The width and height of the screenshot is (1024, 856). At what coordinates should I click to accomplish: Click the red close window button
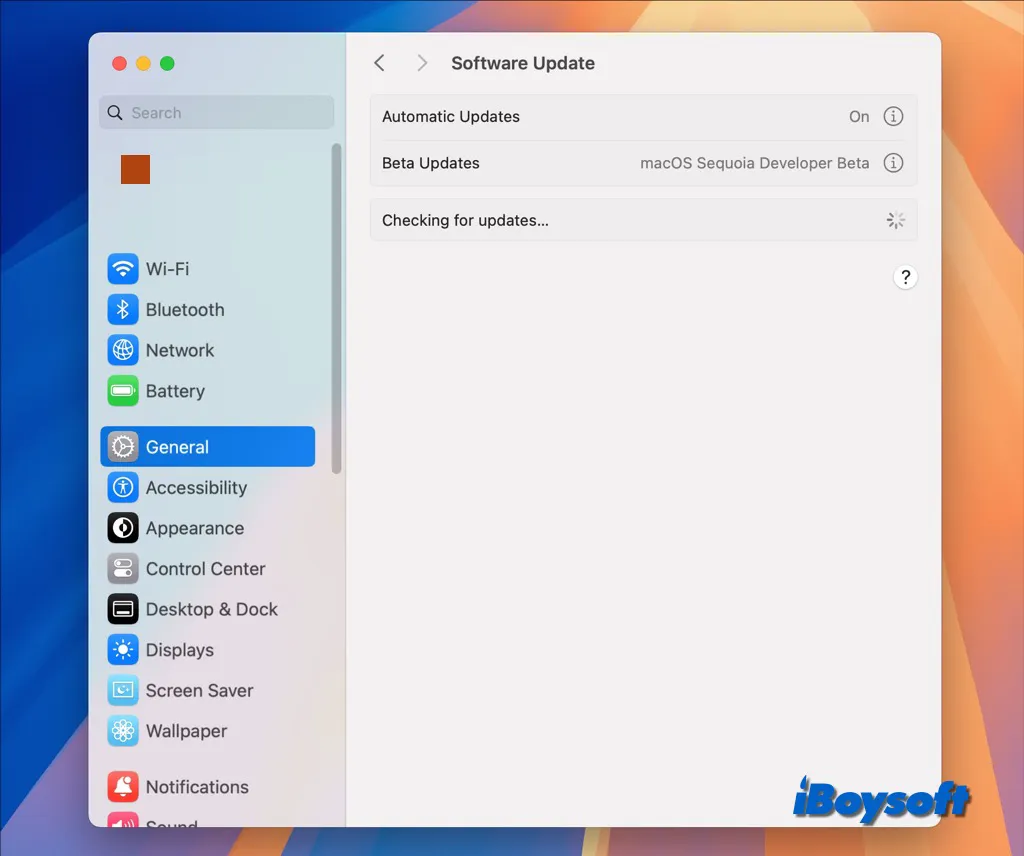[120, 63]
